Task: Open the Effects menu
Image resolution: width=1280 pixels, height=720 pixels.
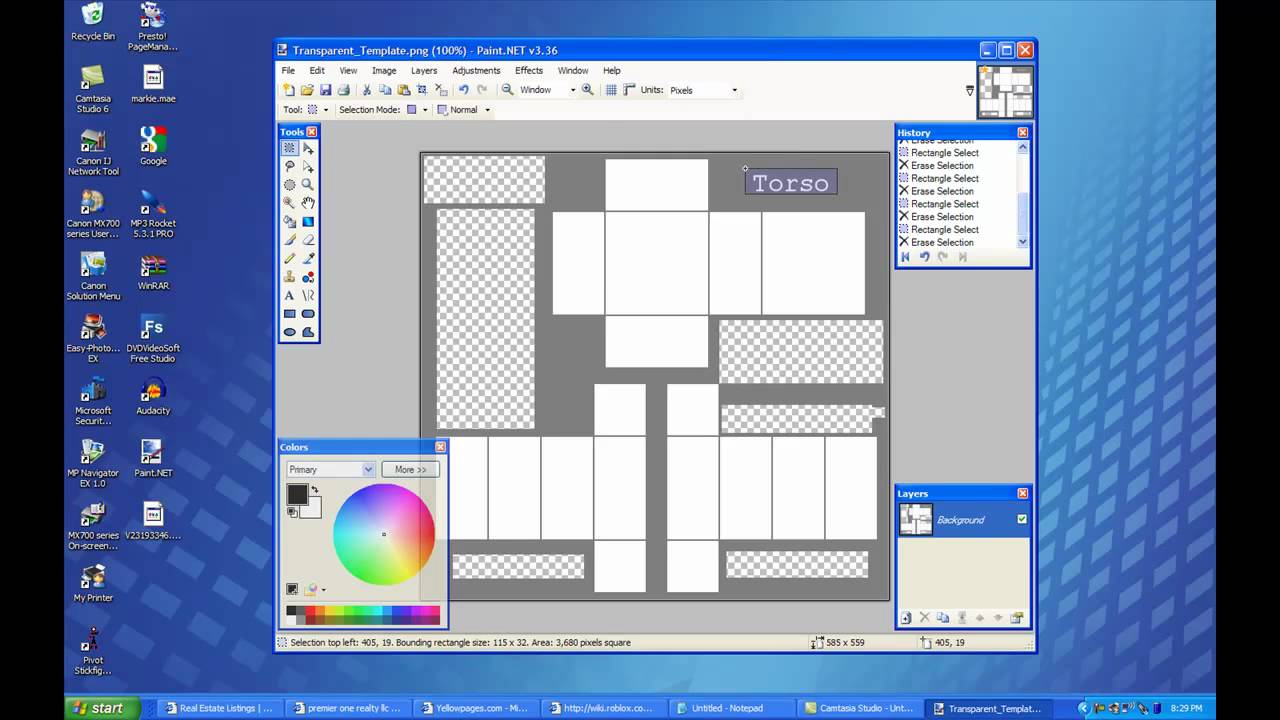Action: pos(529,71)
